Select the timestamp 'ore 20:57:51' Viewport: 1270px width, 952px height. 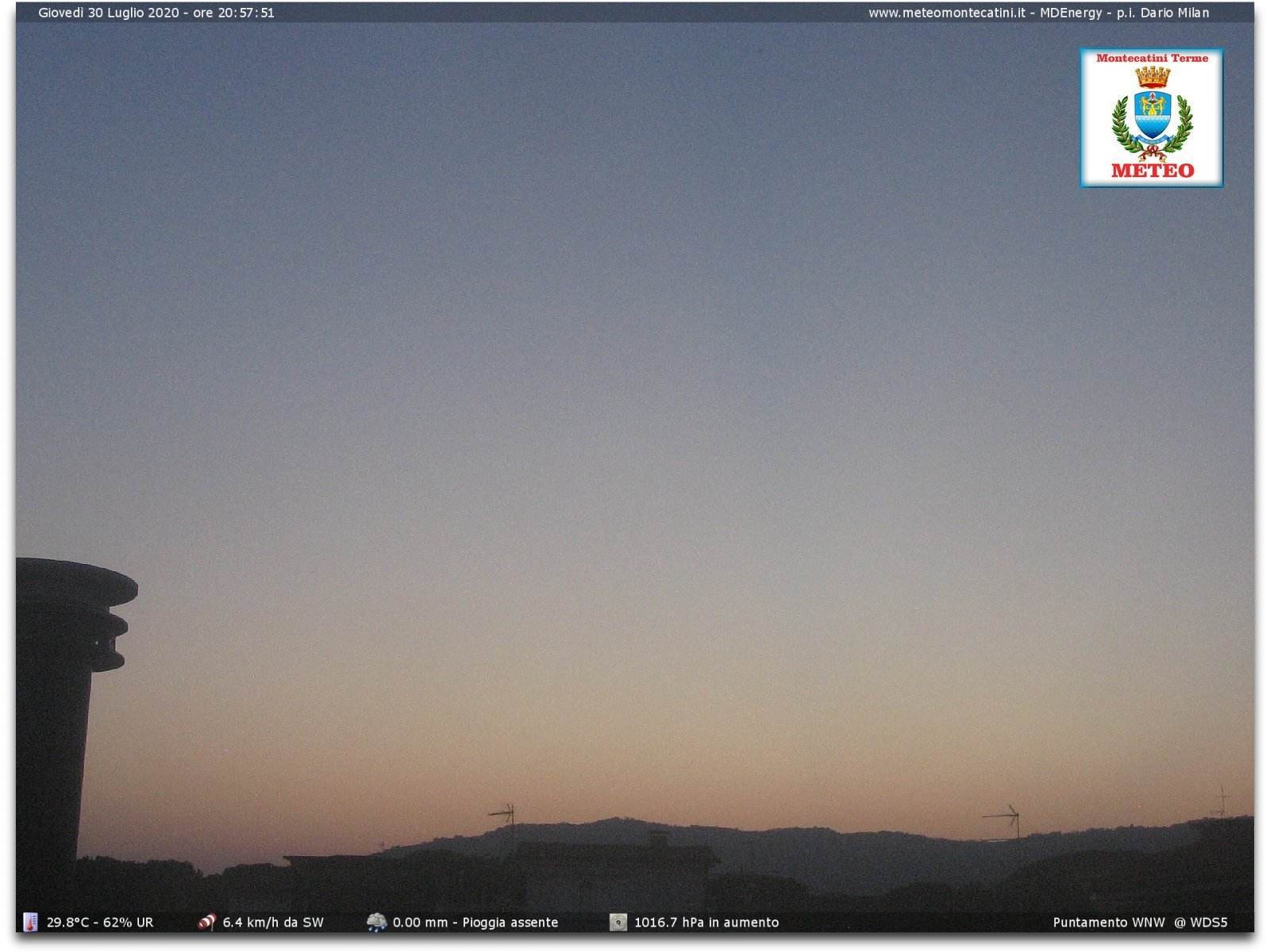click(233, 13)
